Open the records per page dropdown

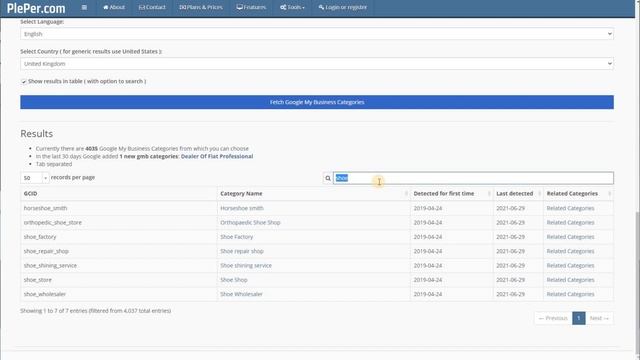pos(35,178)
